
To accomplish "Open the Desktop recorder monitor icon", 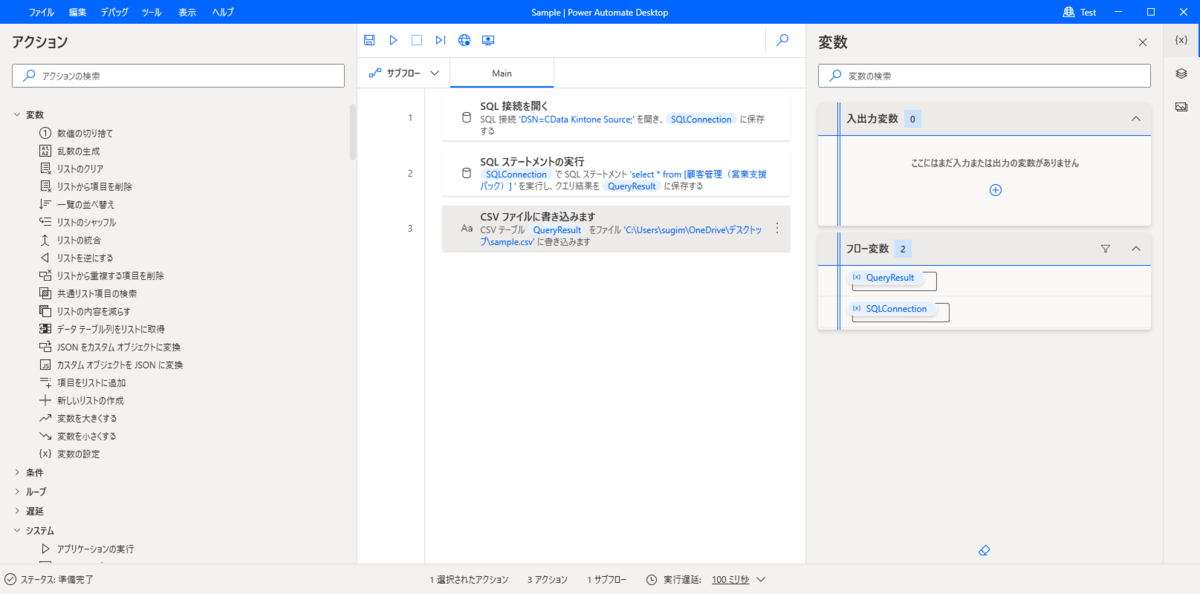I will click(x=488, y=40).
